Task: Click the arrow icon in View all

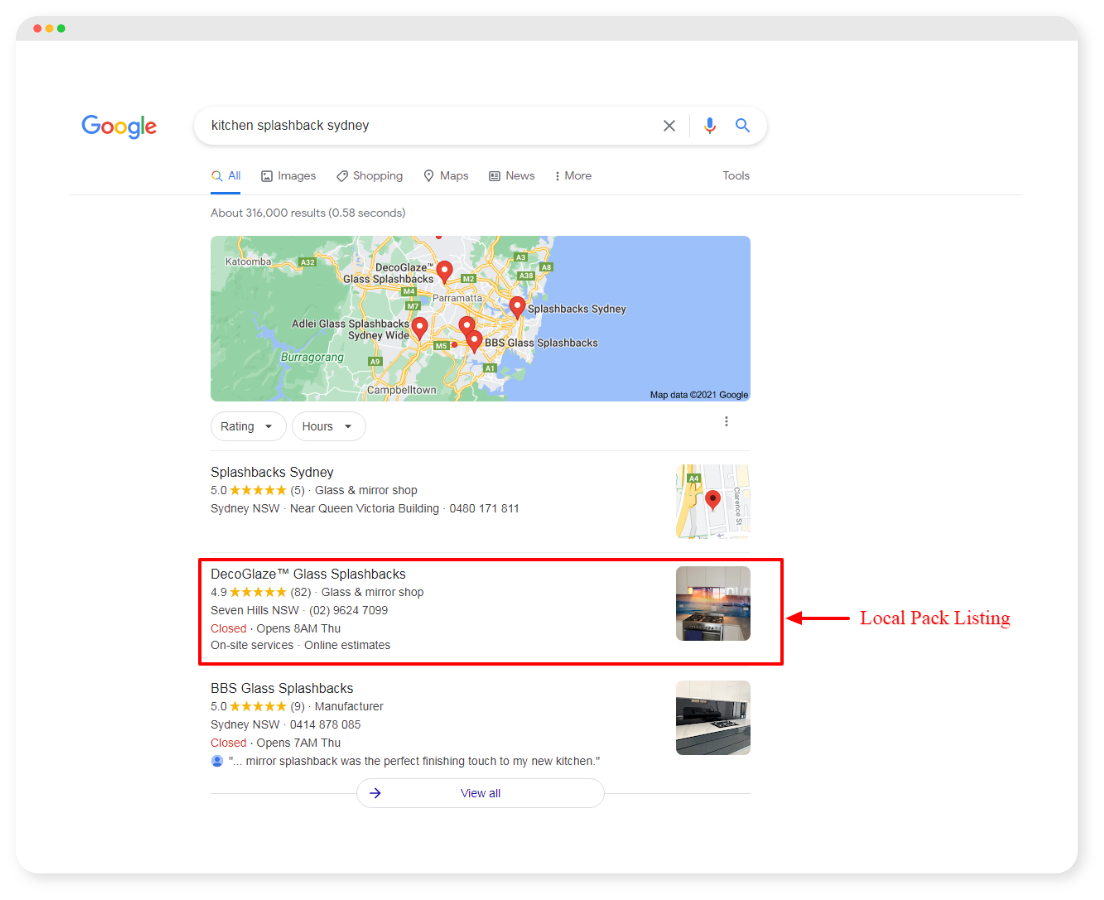Action: (x=375, y=793)
